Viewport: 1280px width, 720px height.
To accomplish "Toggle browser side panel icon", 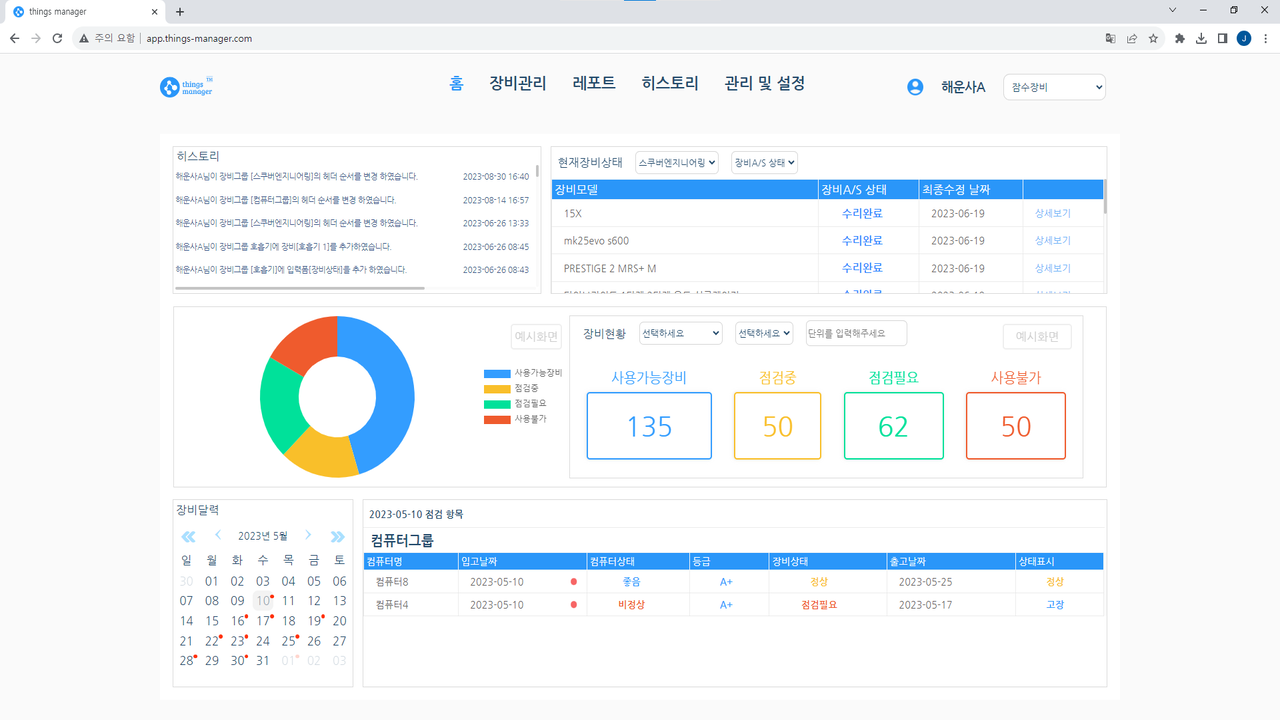I will coord(1222,38).
